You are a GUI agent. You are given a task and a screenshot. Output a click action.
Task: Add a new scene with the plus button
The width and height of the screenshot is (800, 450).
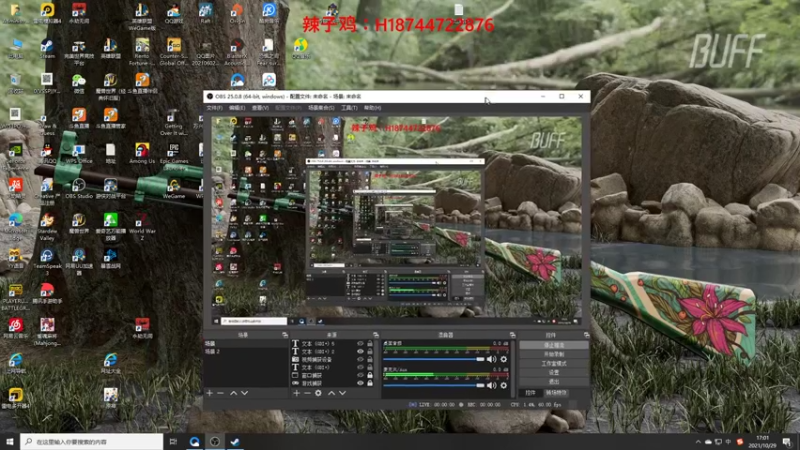tap(210, 393)
